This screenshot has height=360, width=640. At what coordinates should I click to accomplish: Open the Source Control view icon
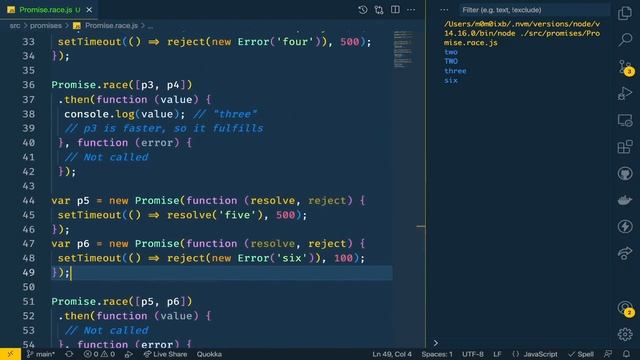pos(625,67)
